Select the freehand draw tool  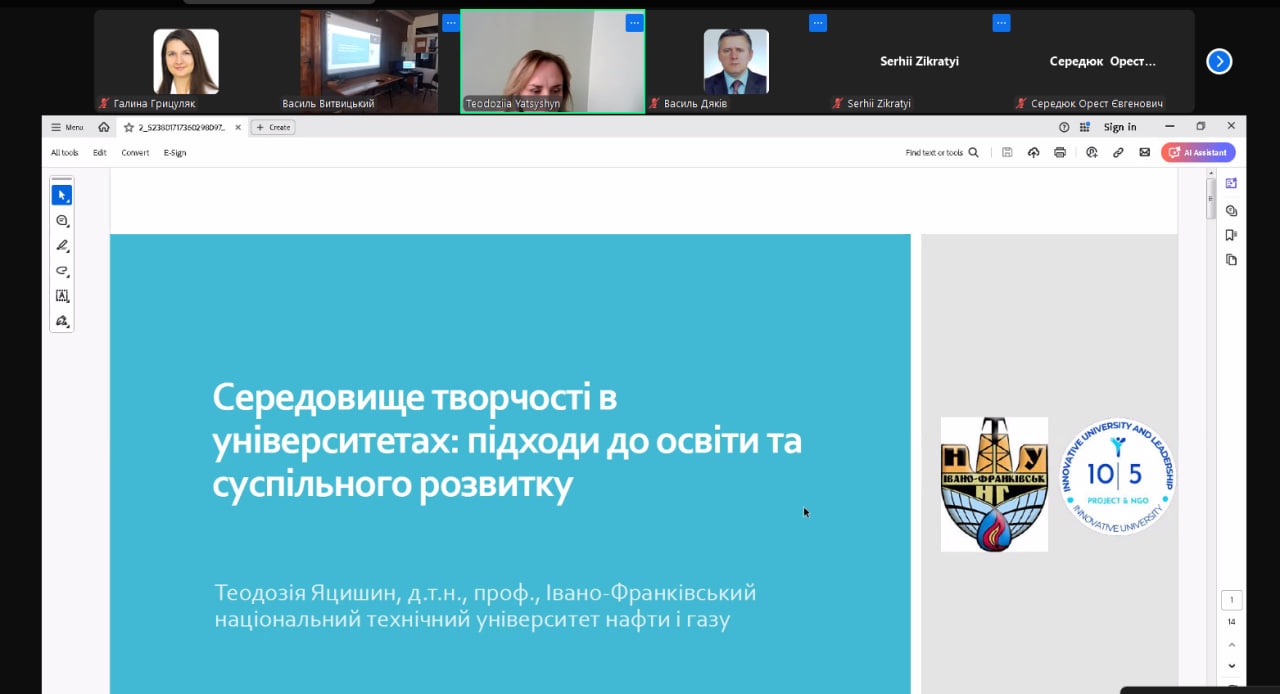click(x=62, y=271)
